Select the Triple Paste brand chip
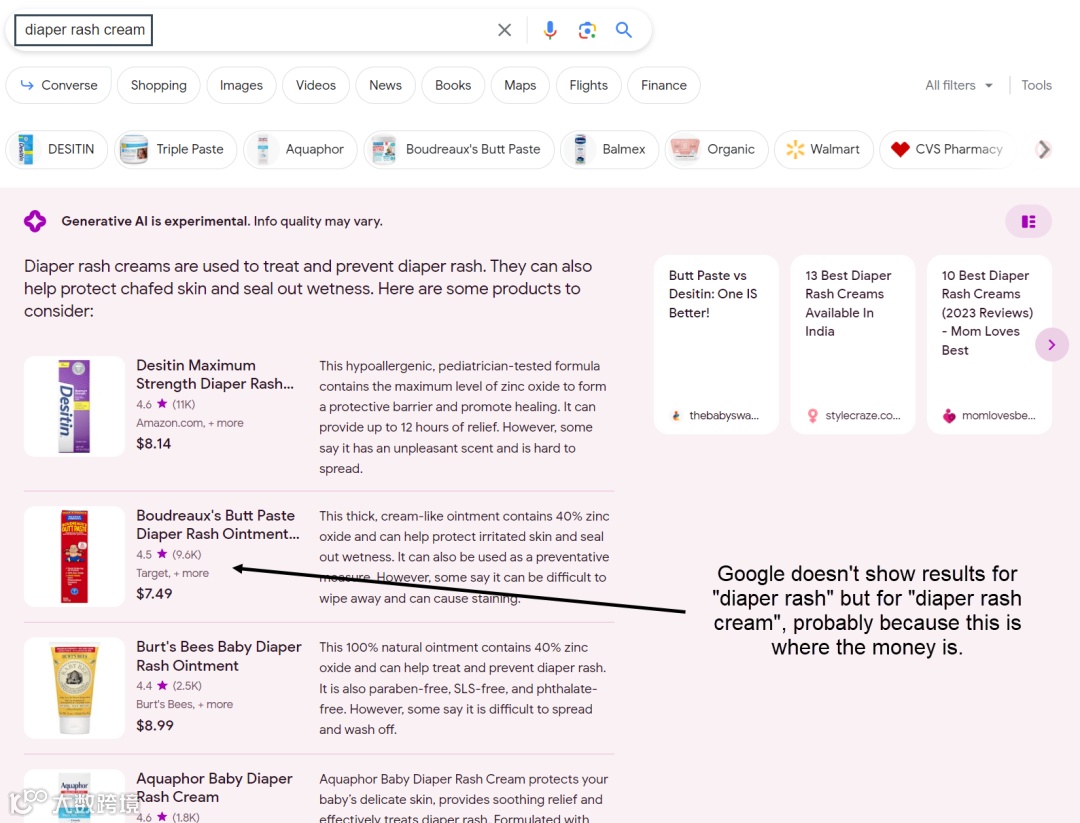 (x=176, y=149)
